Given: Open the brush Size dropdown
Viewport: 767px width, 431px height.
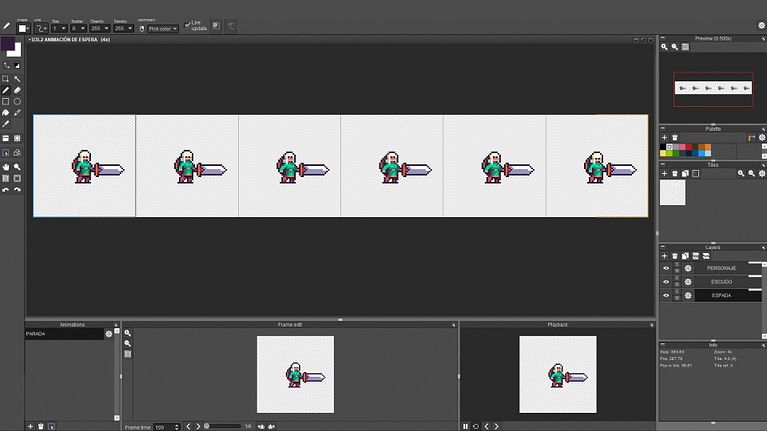Looking at the screenshot, I should coord(58,29).
